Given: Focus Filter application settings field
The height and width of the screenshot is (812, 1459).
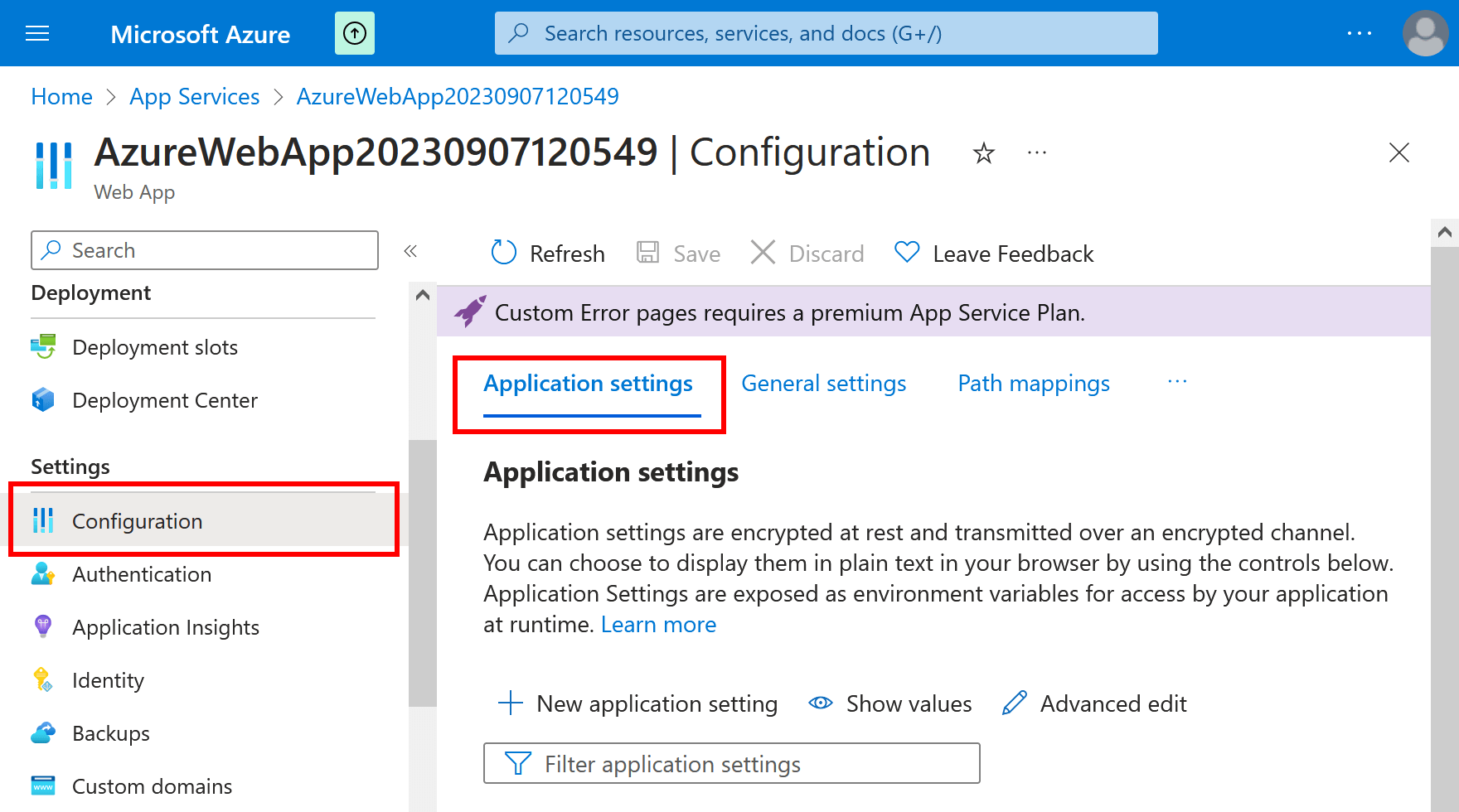Looking at the screenshot, I should [x=732, y=763].
